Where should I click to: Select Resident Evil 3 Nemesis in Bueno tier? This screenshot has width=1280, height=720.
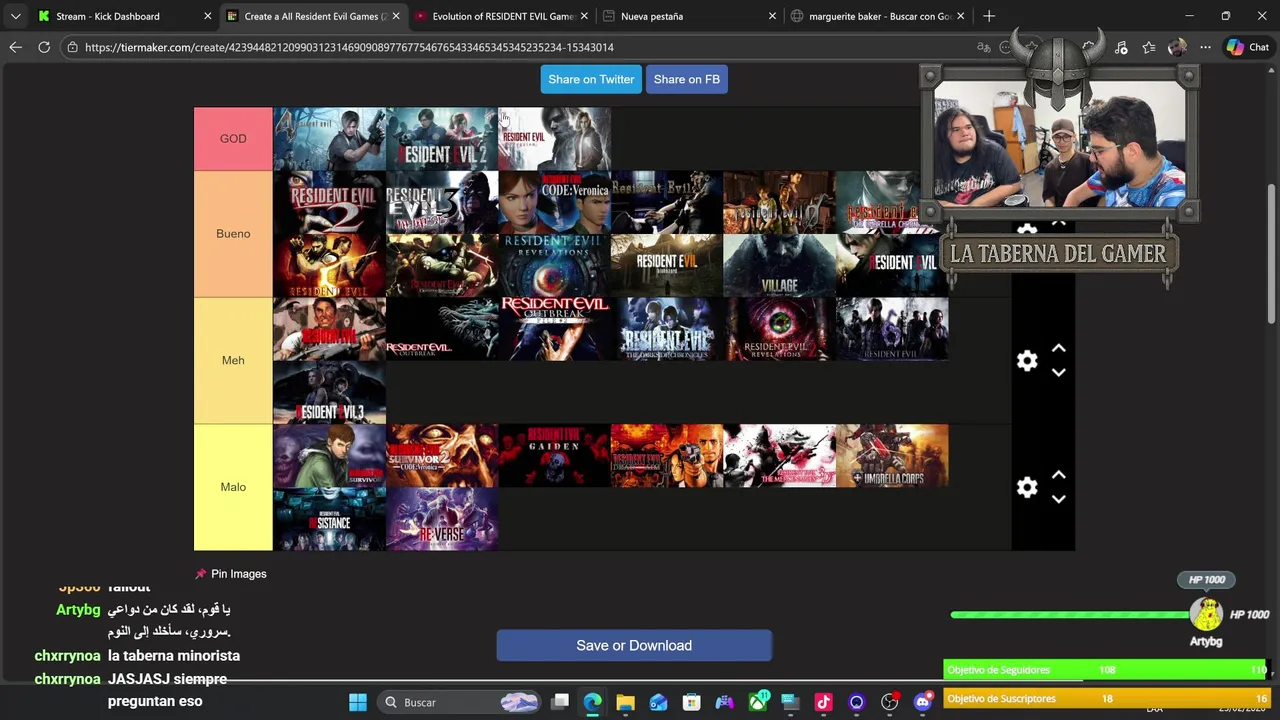tap(441, 202)
